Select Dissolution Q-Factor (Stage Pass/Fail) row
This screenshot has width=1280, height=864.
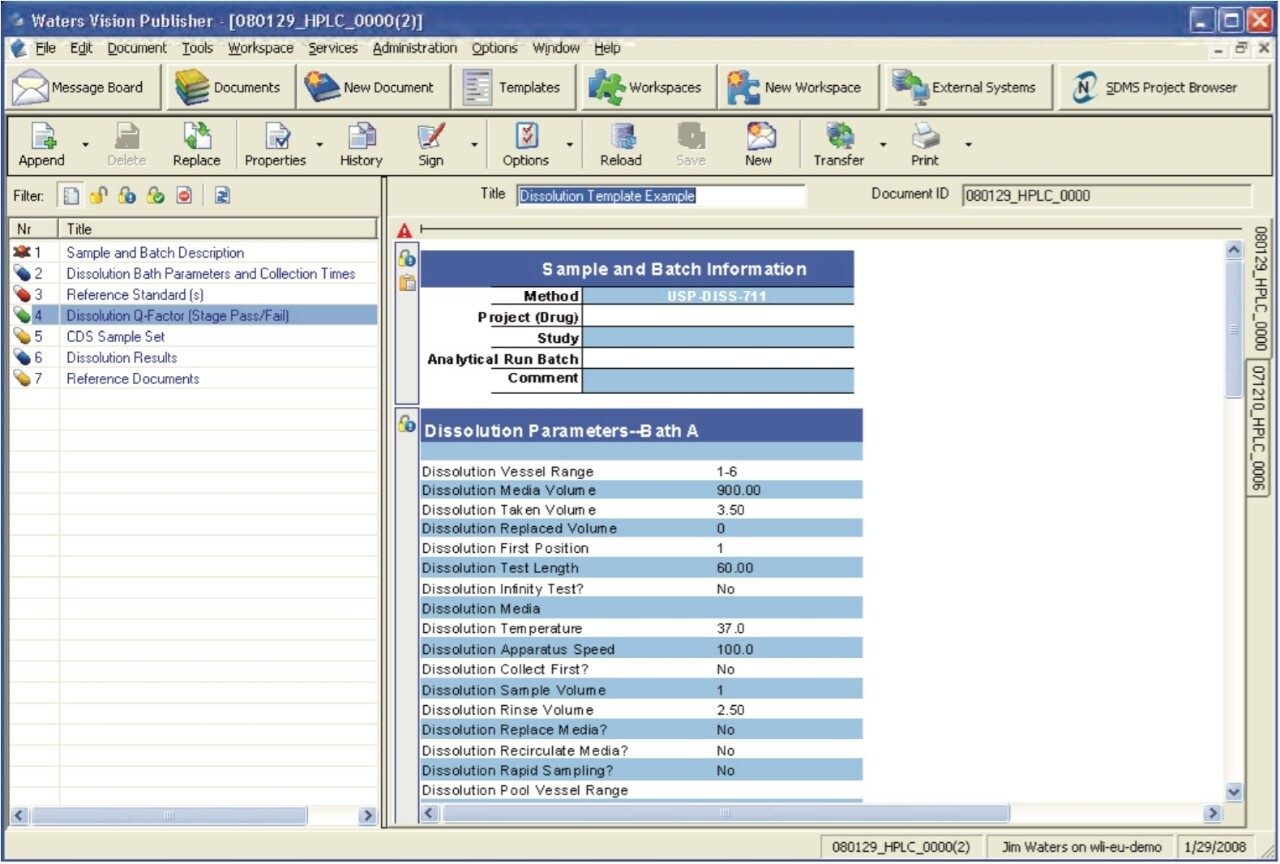click(x=193, y=315)
